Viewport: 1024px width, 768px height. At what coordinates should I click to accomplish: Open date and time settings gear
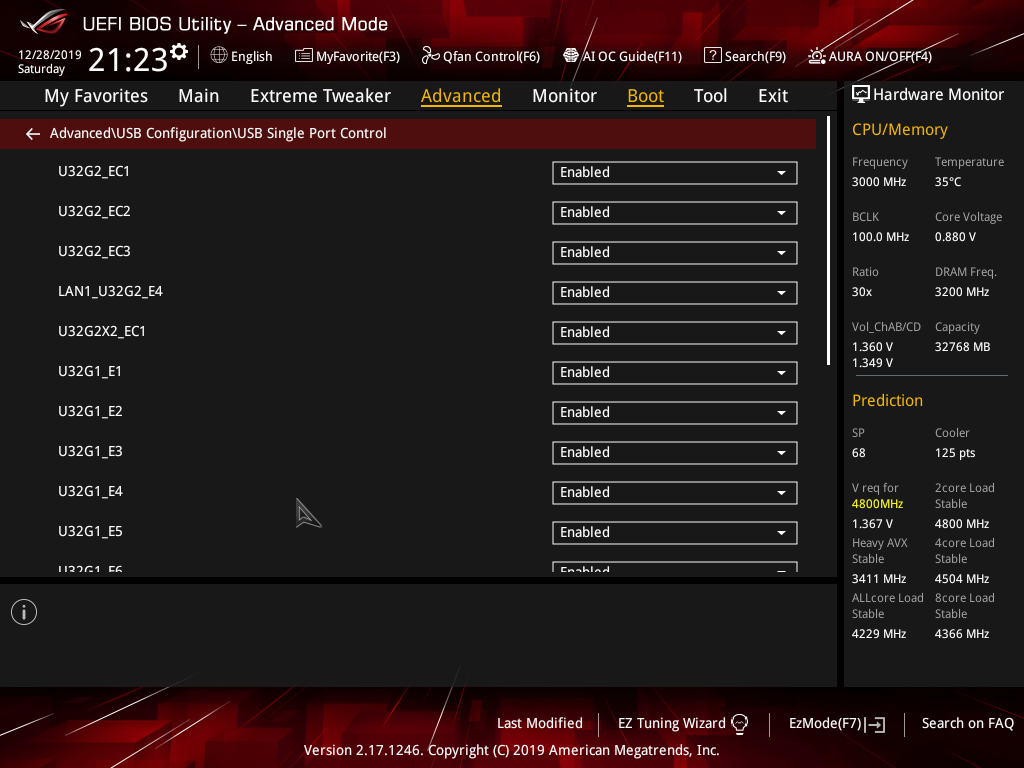[x=179, y=52]
